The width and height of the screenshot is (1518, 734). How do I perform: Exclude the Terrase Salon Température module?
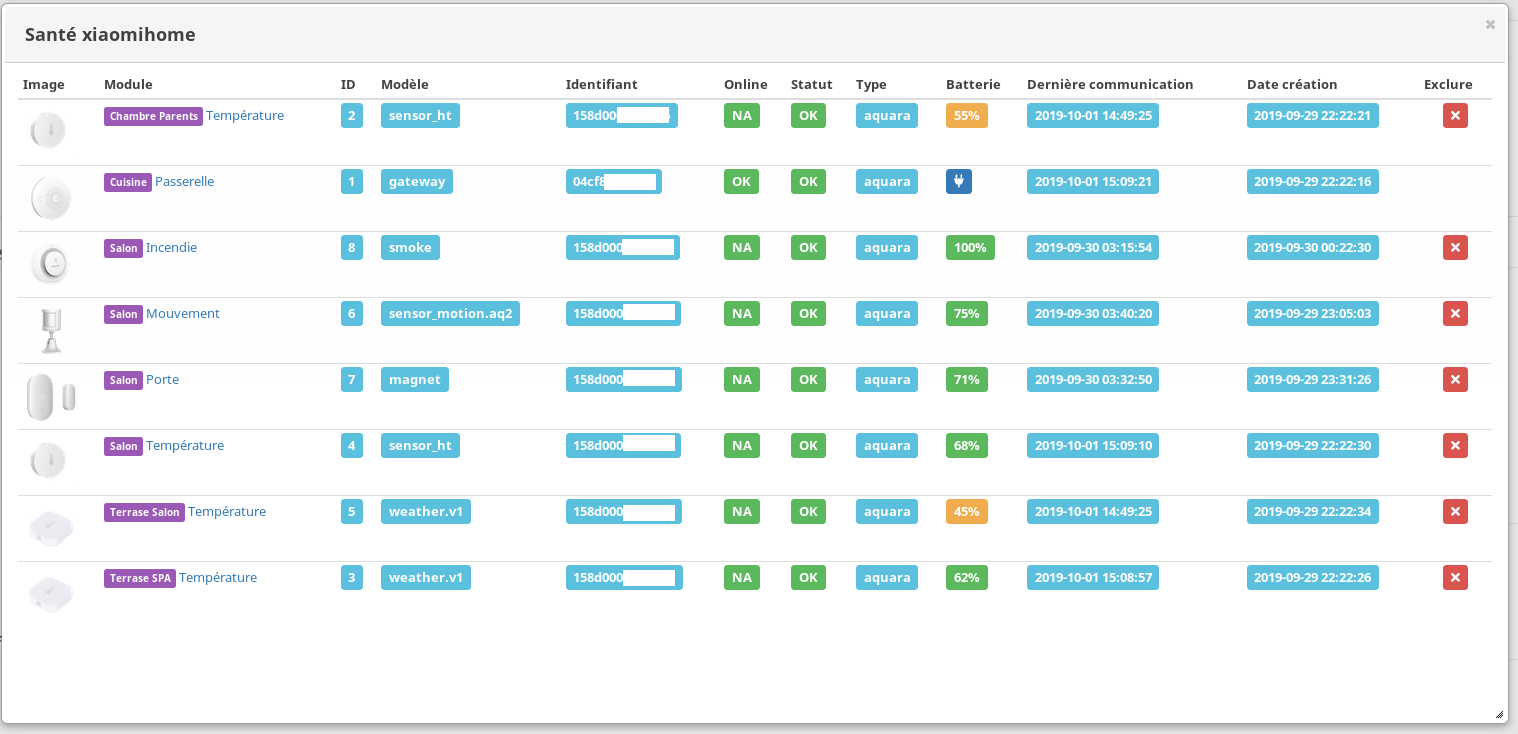click(1455, 512)
